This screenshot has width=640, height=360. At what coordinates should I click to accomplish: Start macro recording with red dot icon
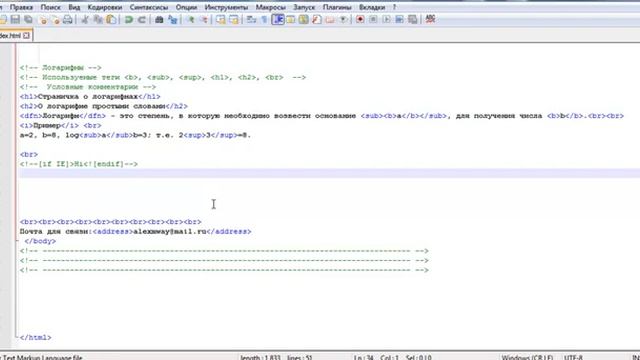coord(360,19)
